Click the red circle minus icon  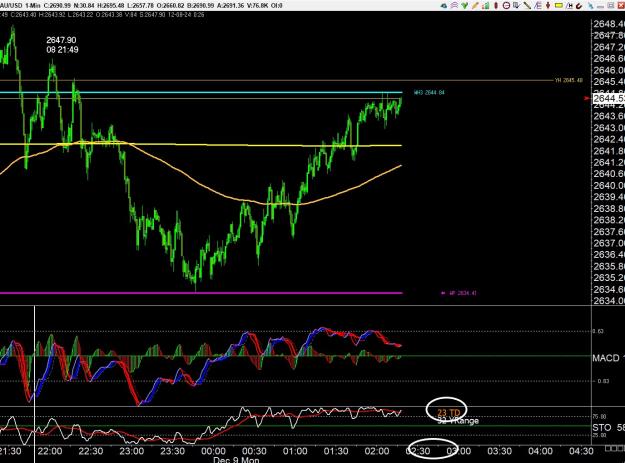[x=506, y=6]
